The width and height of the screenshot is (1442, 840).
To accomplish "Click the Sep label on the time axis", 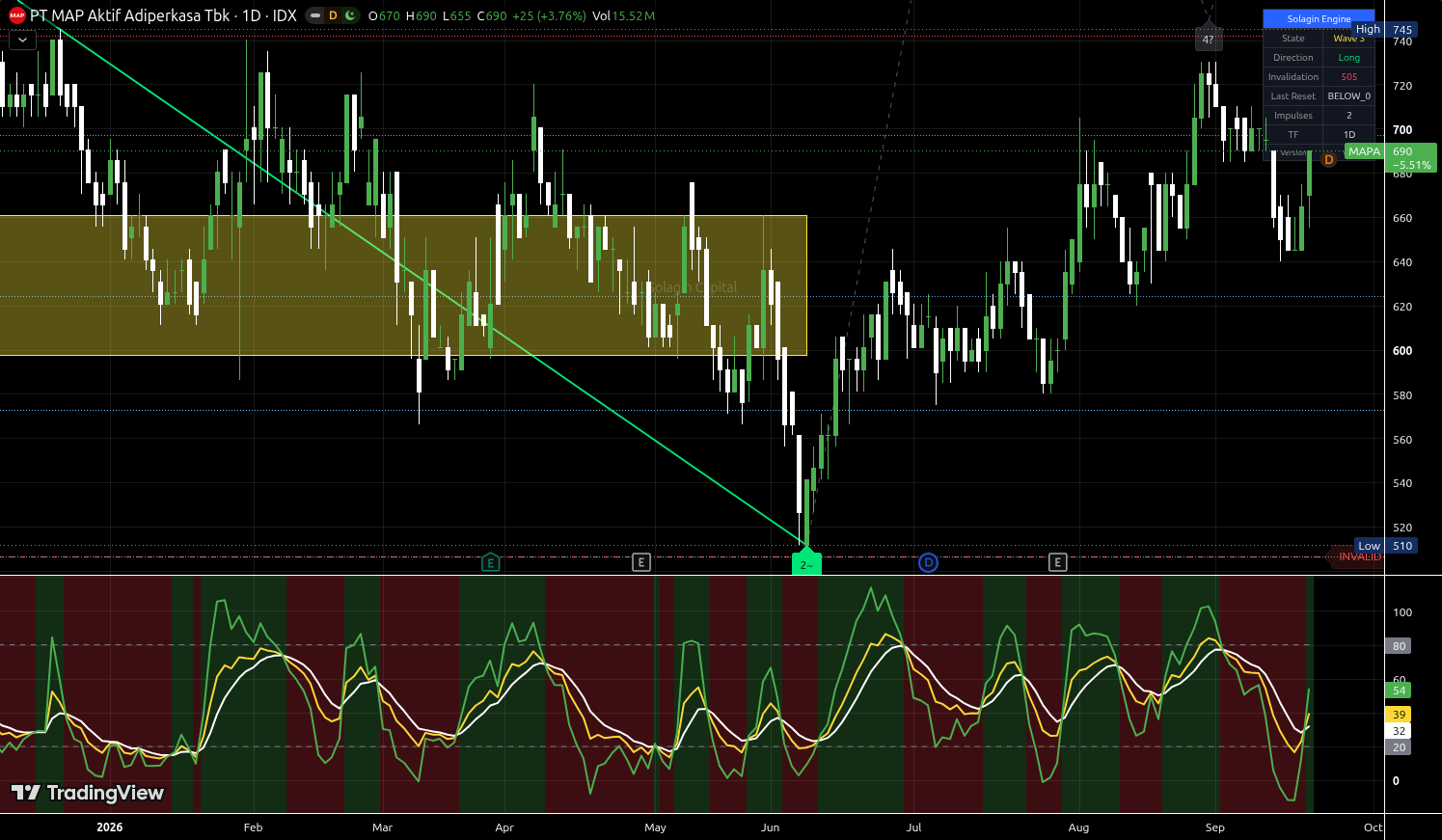I will tap(1215, 827).
